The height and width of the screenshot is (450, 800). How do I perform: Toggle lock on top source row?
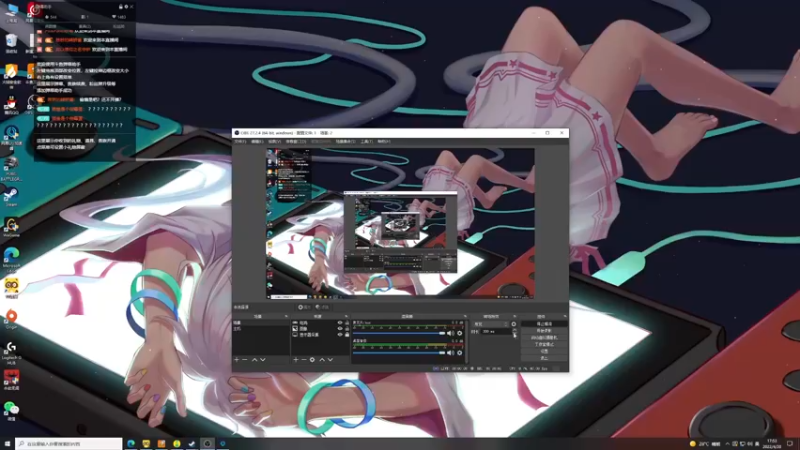(x=347, y=322)
